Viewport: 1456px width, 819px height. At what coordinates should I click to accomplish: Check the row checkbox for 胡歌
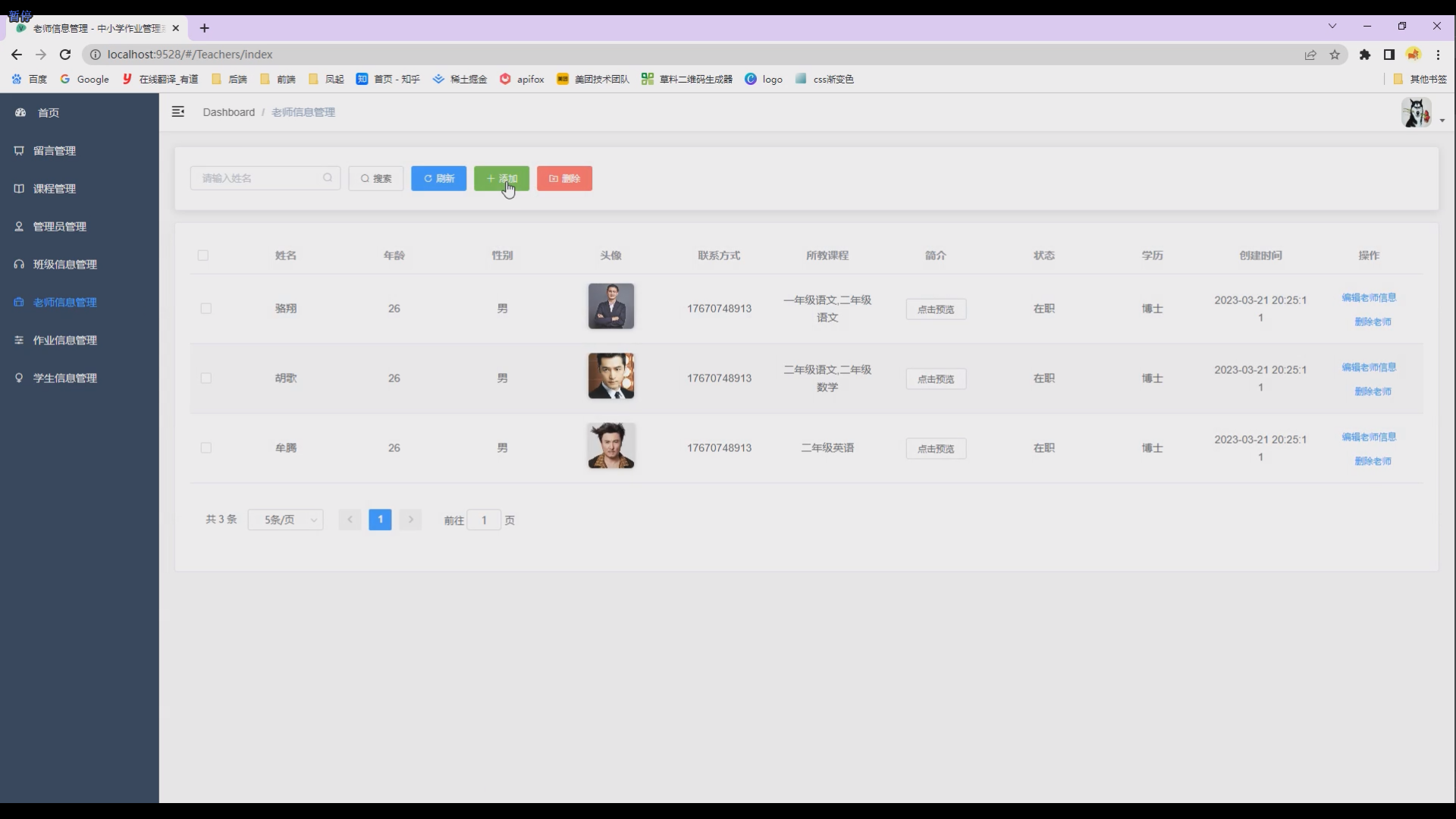206,378
